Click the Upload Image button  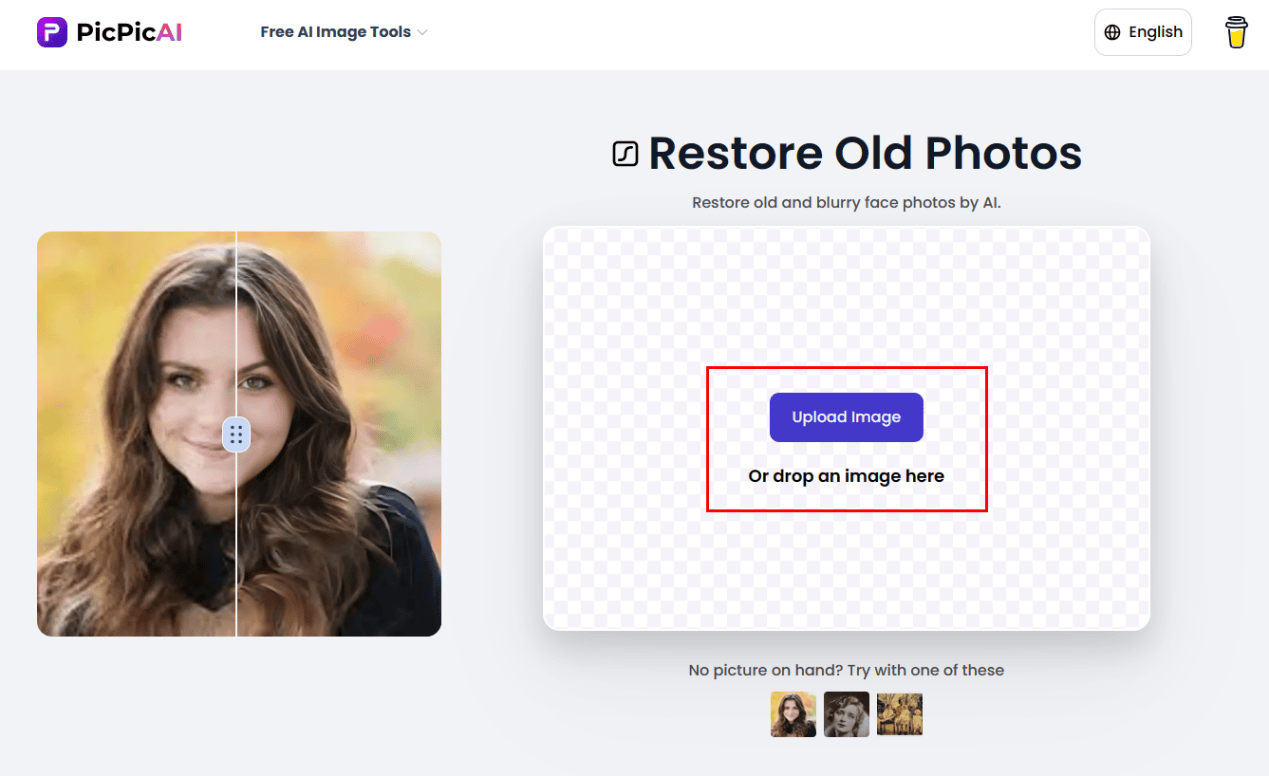[x=846, y=417]
